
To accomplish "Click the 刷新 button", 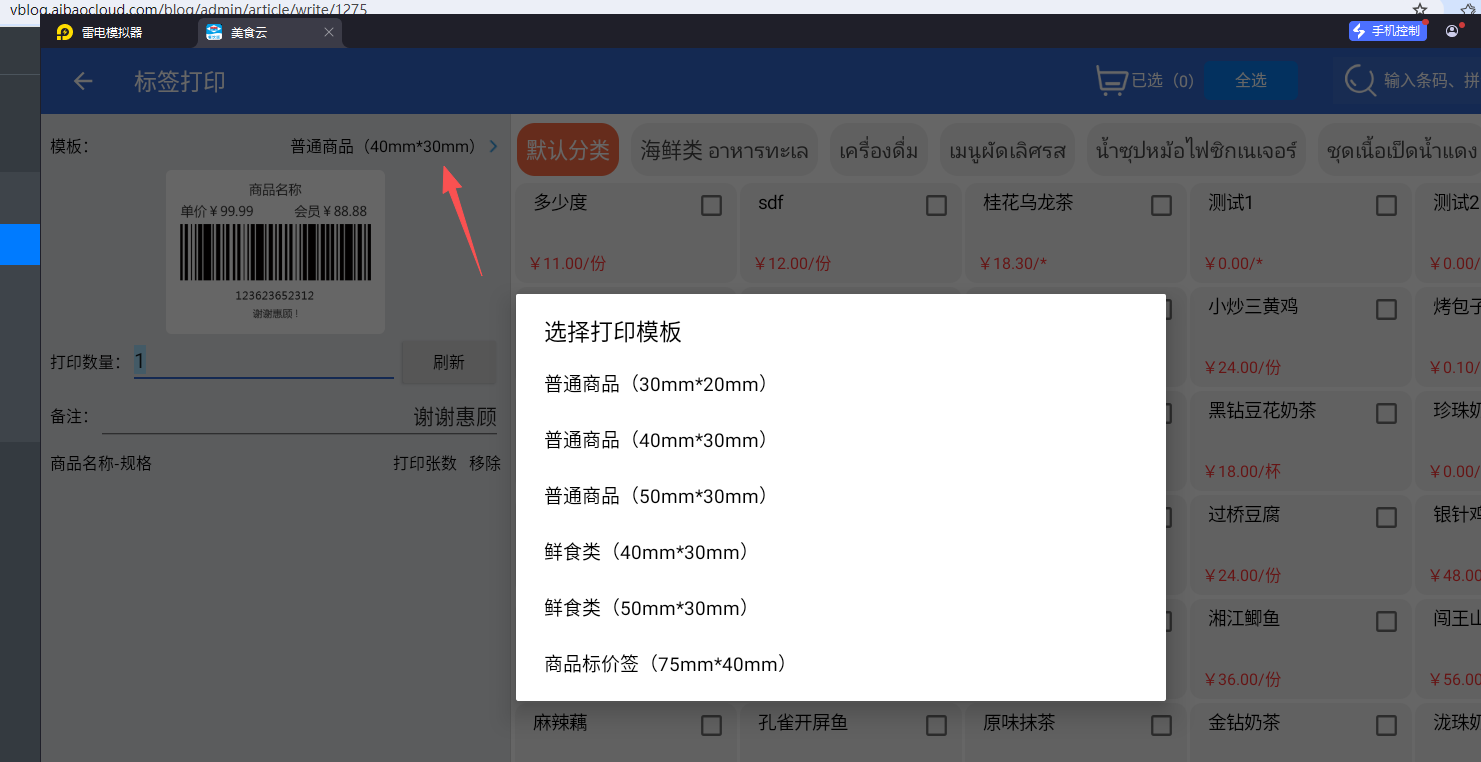I will pyautogui.click(x=448, y=362).
